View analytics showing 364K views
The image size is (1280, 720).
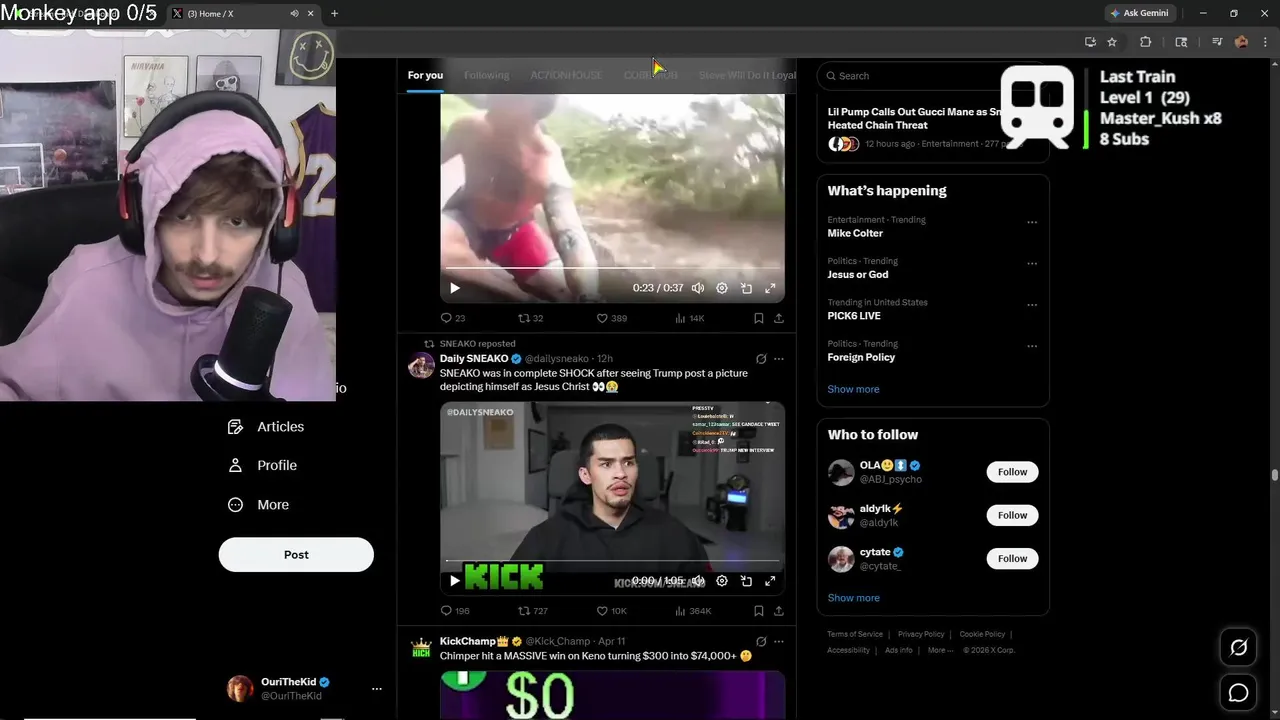pyautogui.click(x=692, y=611)
